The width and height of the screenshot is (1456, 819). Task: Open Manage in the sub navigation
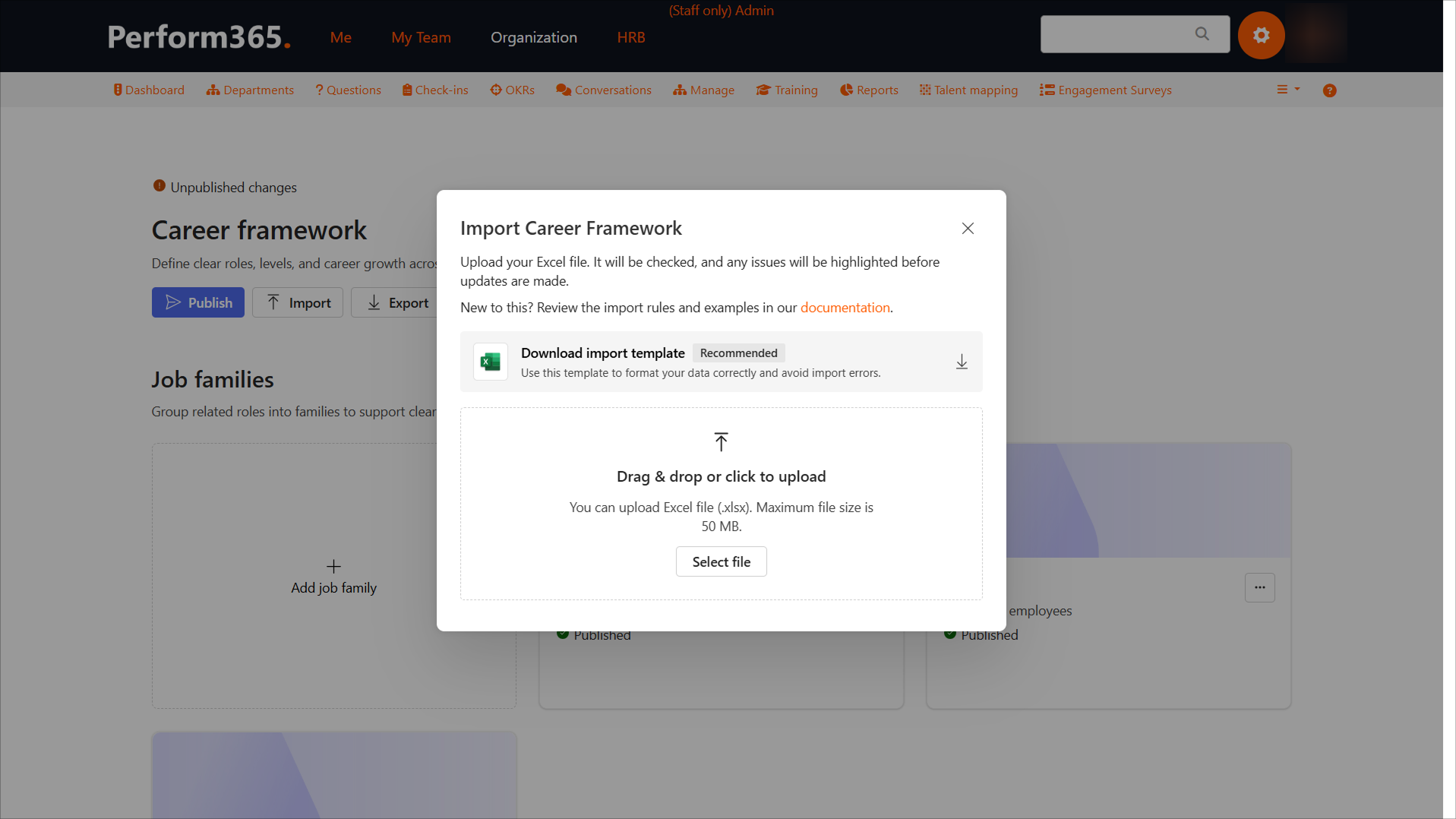(704, 90)
